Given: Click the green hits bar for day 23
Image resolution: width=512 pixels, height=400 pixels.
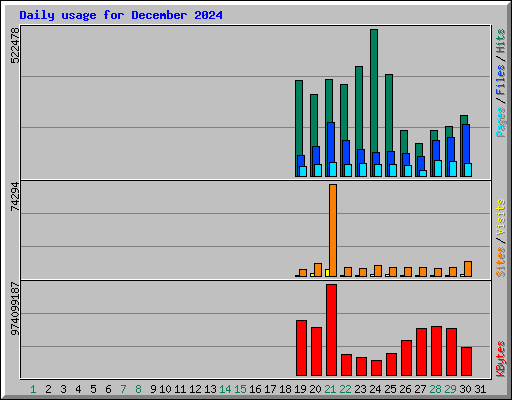Looking at the screenshot, I should [x=359, y=107].
